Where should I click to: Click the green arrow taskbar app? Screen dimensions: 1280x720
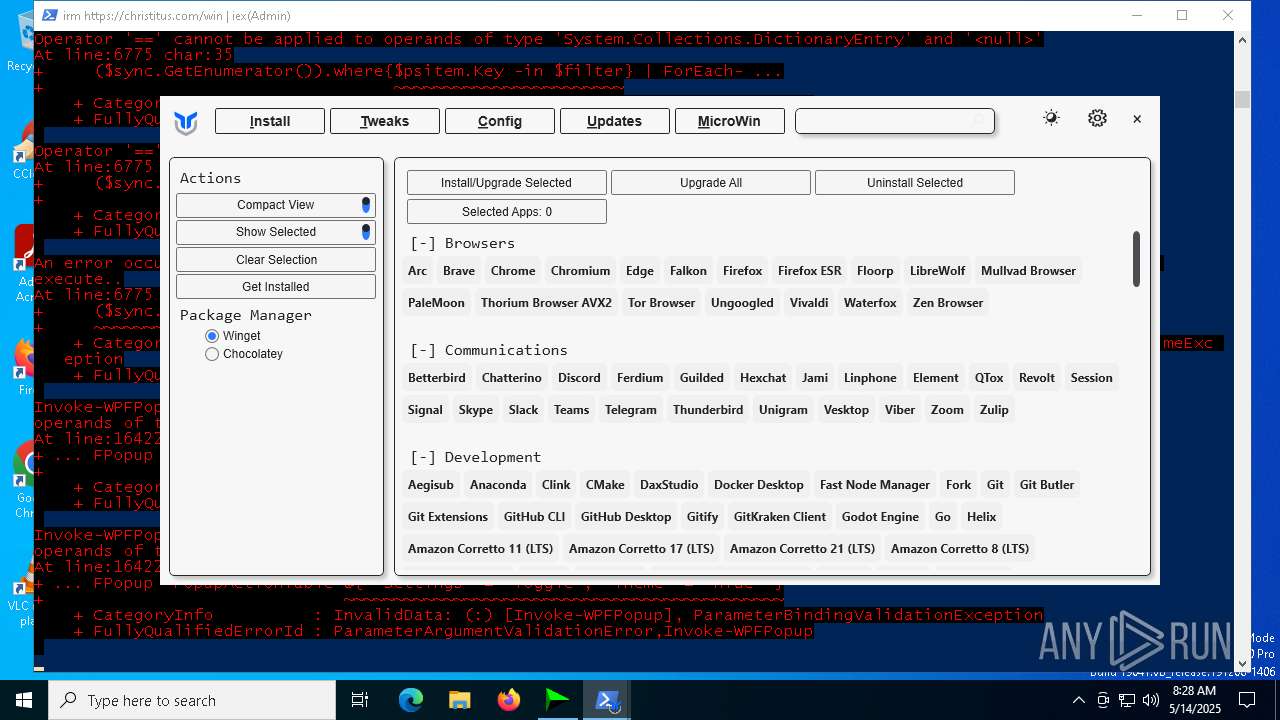(557, 700)
